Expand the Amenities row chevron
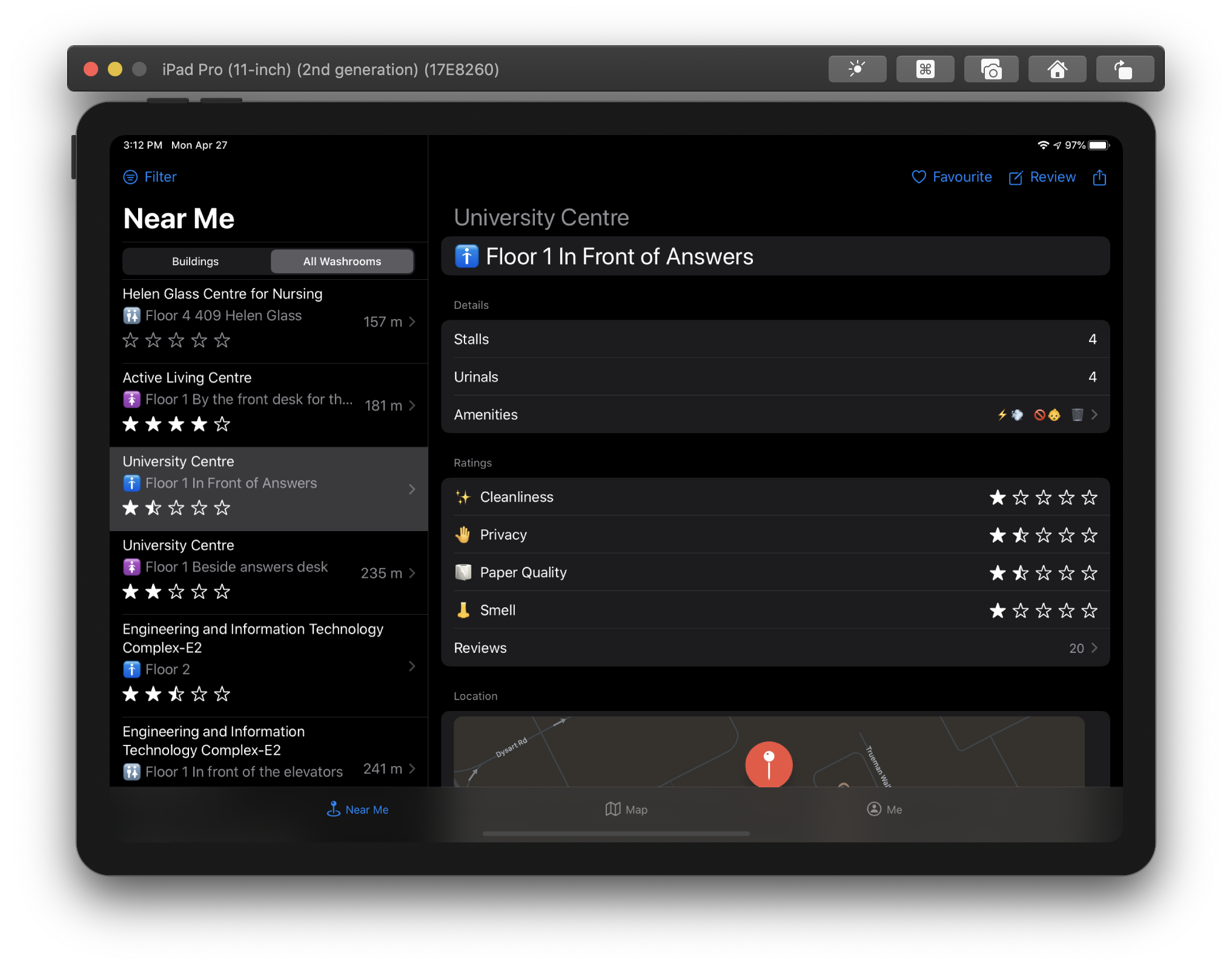This screenshot has height=975, width=1232. point(1095,415)
